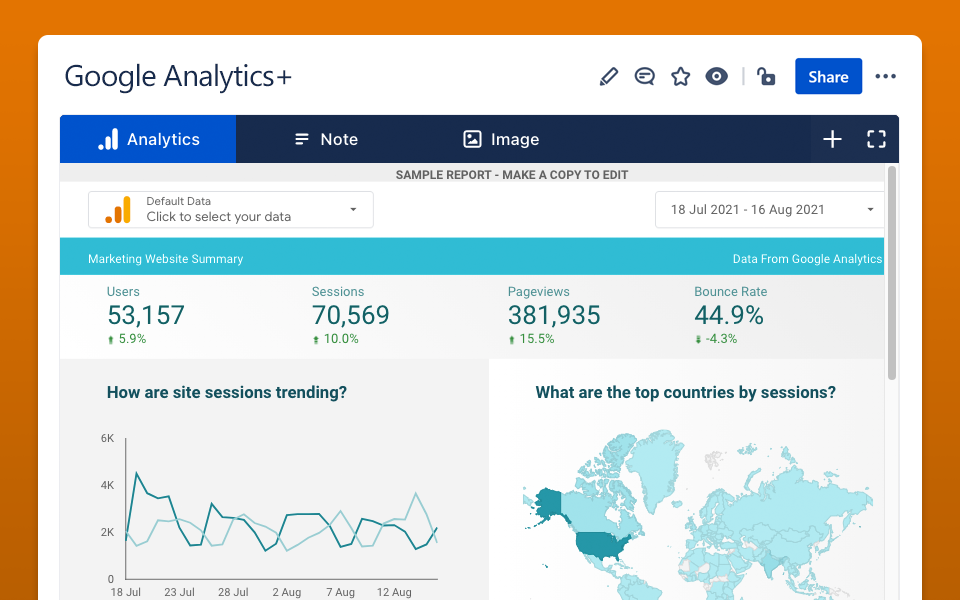Click 'What are the top countries by sessions?'
The width and height of the screenshot is (960, 600).
pyautogui.click(x=686, y=392)
